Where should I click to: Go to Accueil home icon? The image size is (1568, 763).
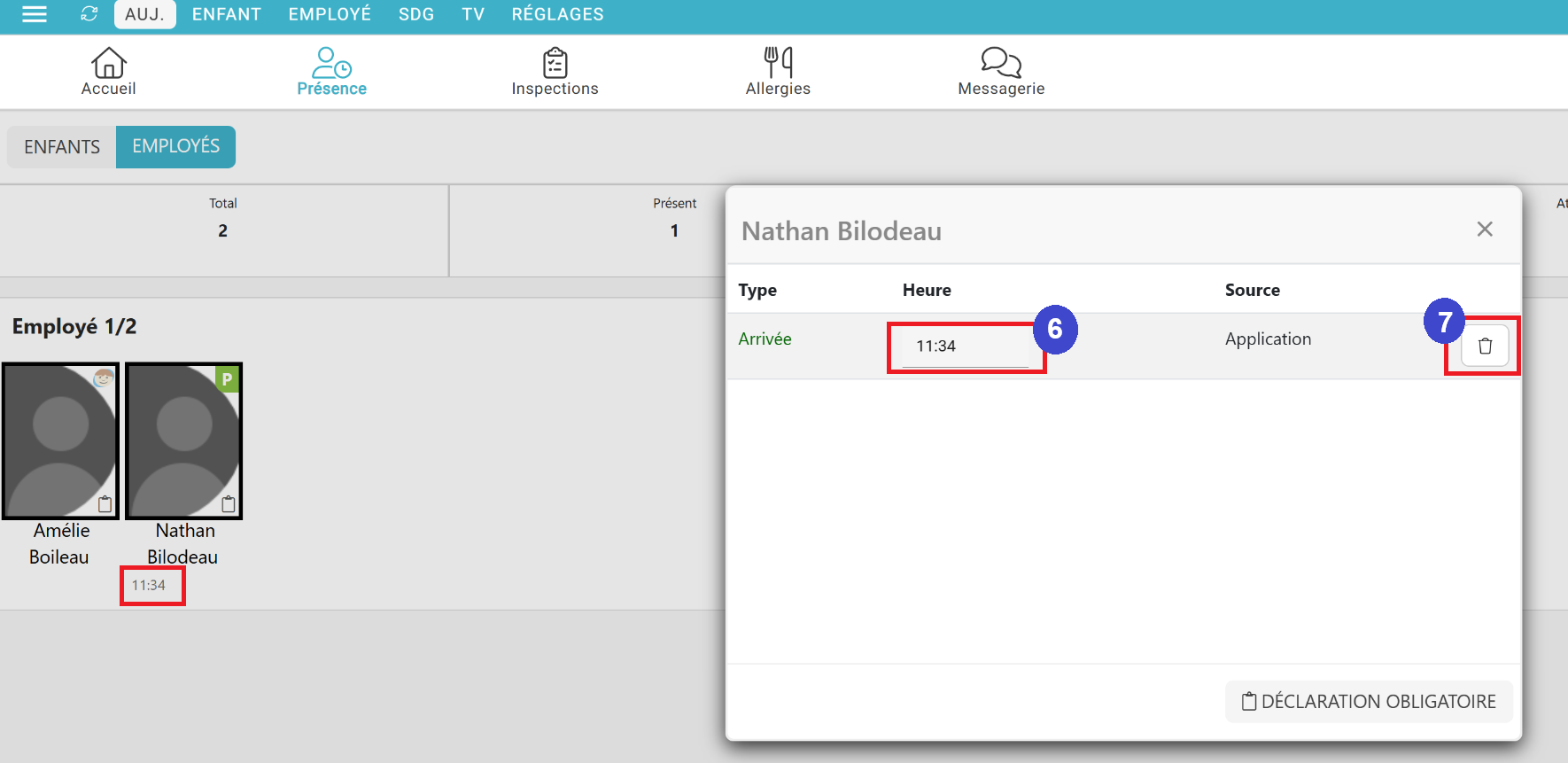pyautogui.click(x=108, y=64)
